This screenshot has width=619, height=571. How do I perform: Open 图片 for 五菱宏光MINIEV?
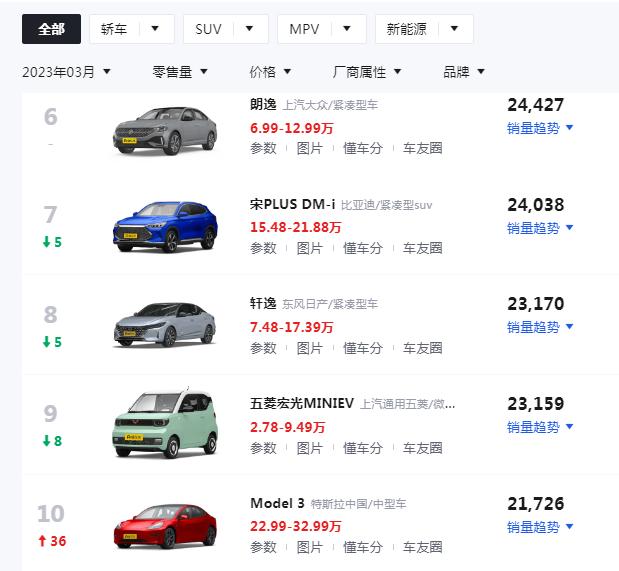click(310, 448)
